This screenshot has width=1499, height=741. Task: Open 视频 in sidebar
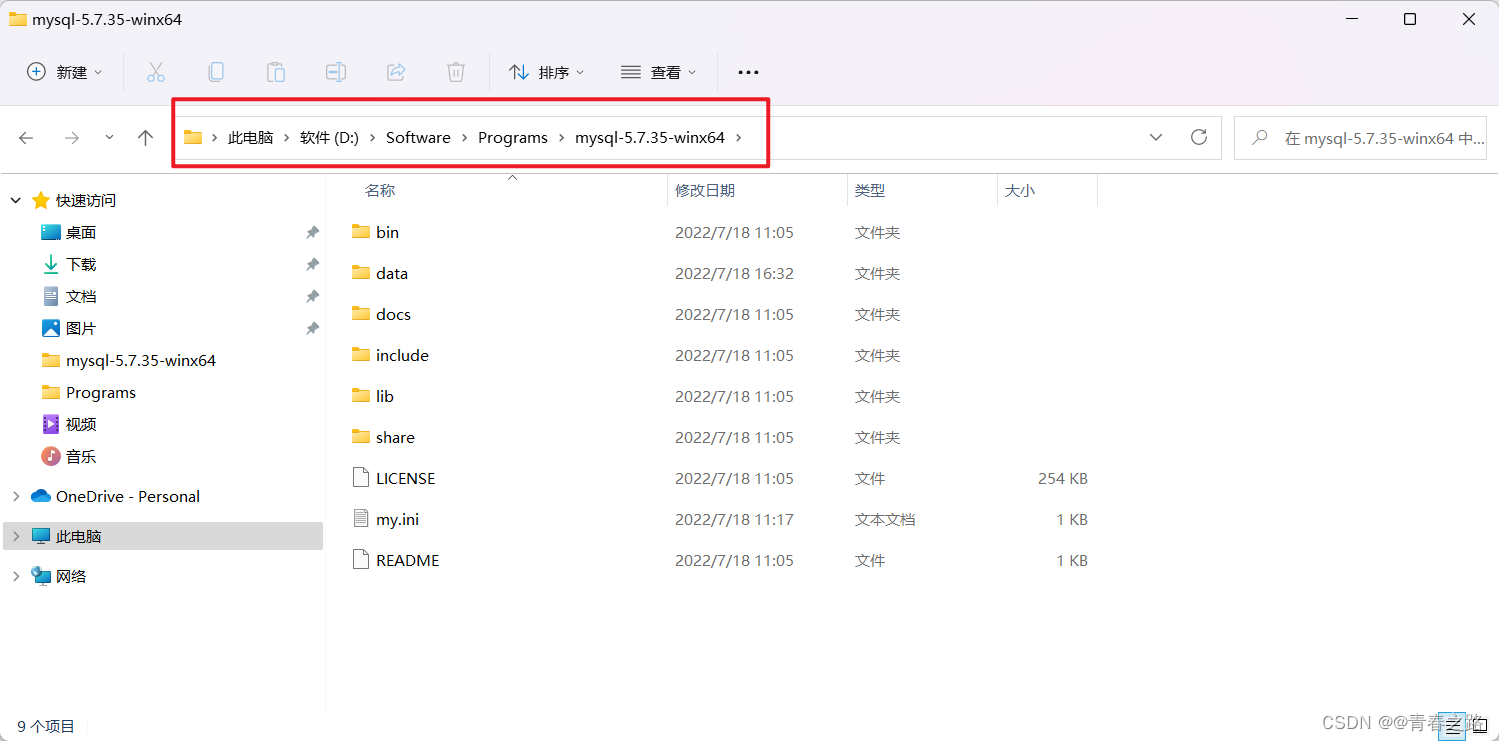click(81, 424)
